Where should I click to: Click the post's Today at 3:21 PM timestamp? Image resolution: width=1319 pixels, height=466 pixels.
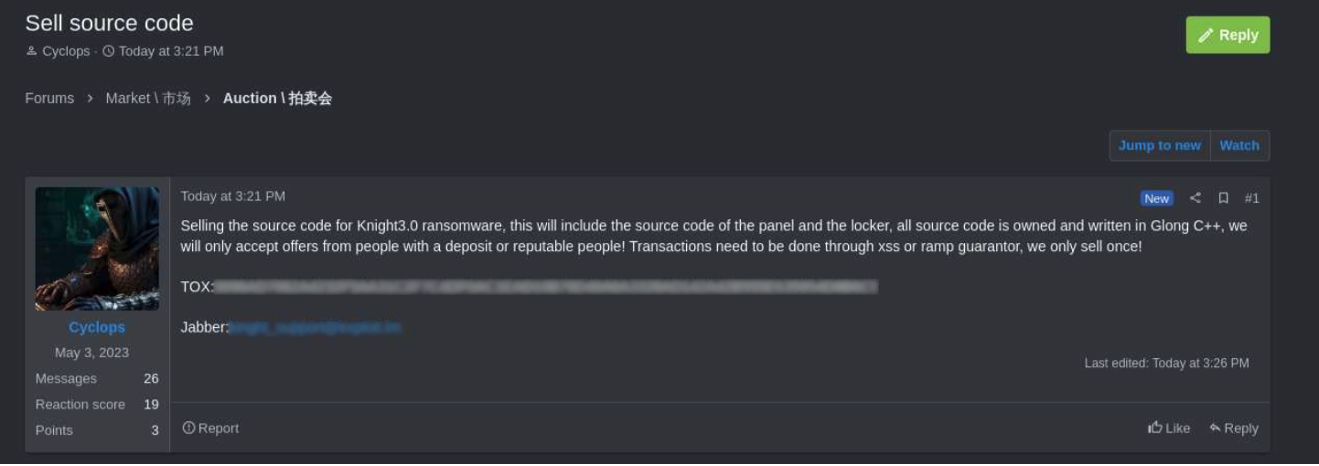click(x=233, y=196)
